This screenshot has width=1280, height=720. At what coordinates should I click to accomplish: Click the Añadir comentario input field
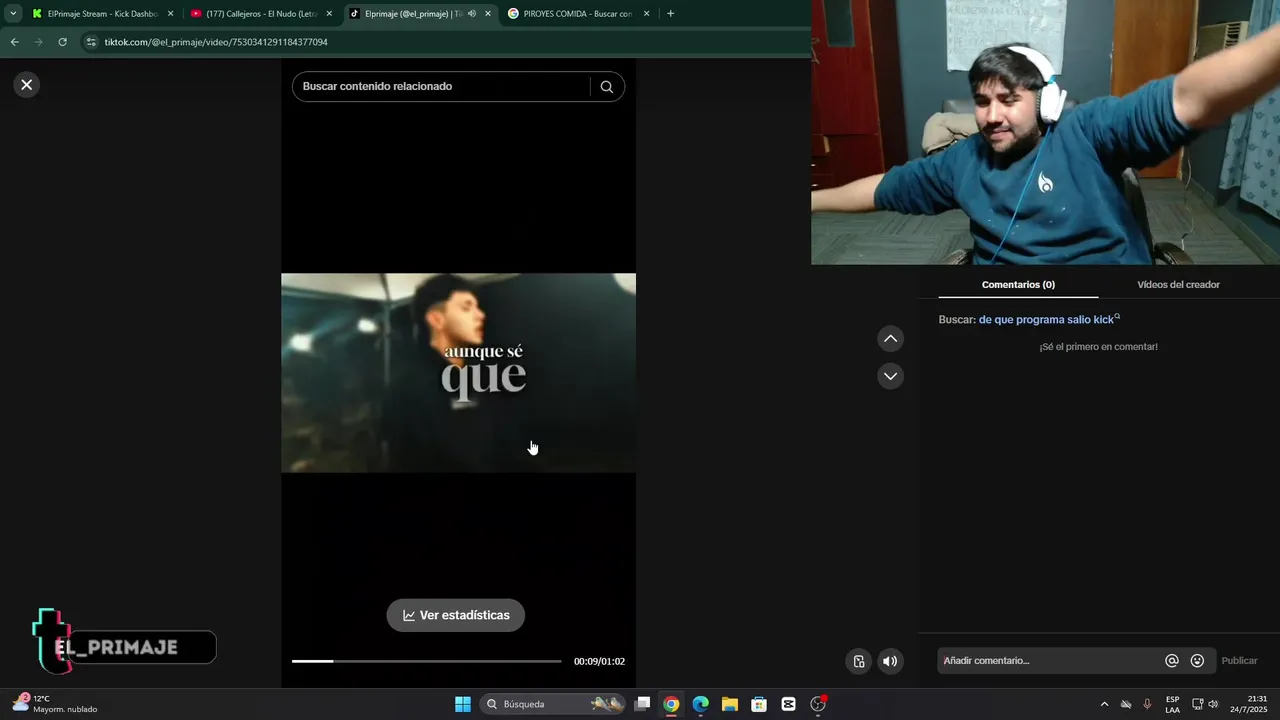1049,661
